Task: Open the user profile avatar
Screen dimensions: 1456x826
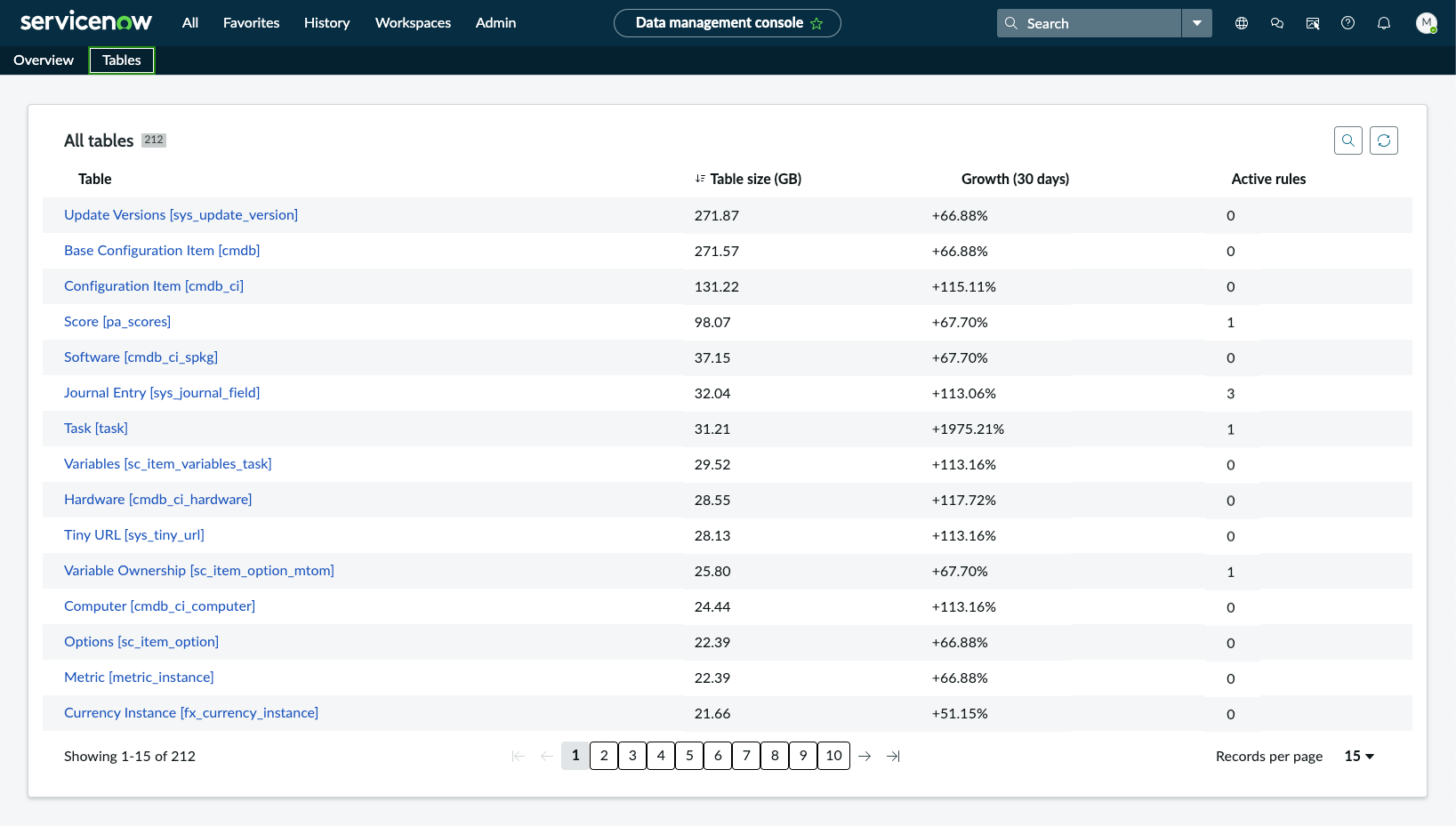Action: [x=1427, y=23]
